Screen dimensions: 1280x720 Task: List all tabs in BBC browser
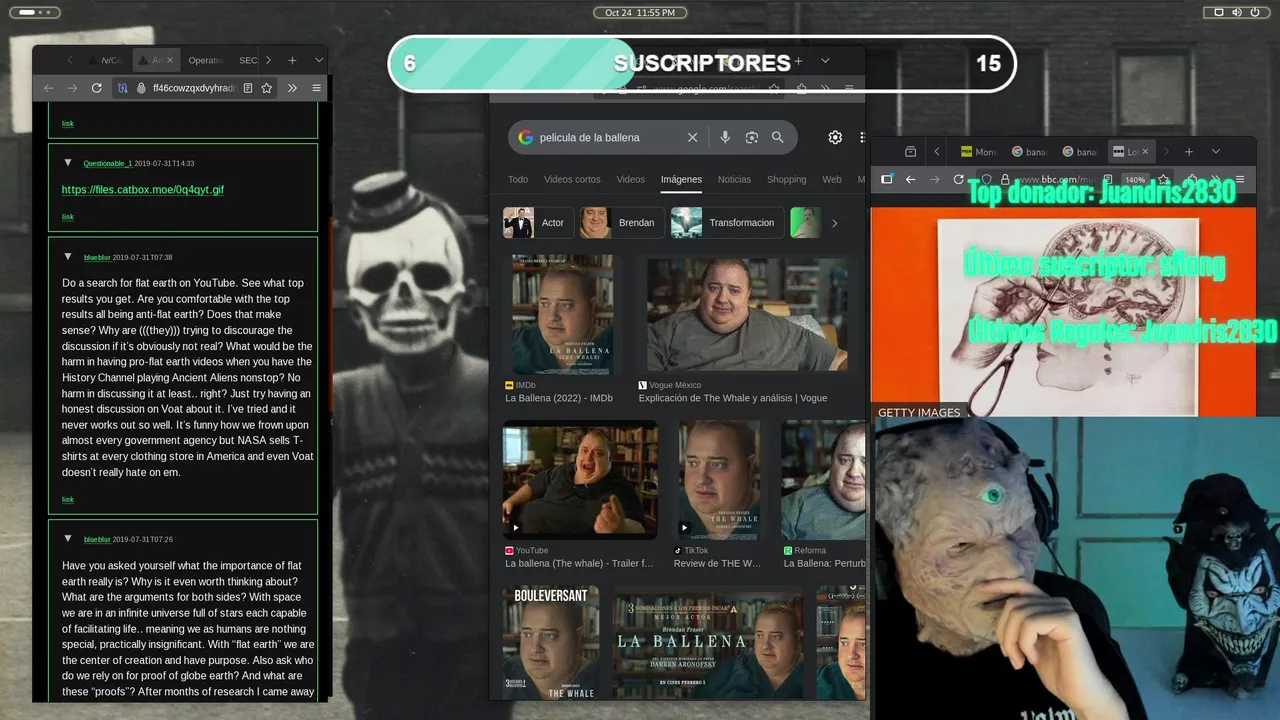click(x=1216, y=151)
